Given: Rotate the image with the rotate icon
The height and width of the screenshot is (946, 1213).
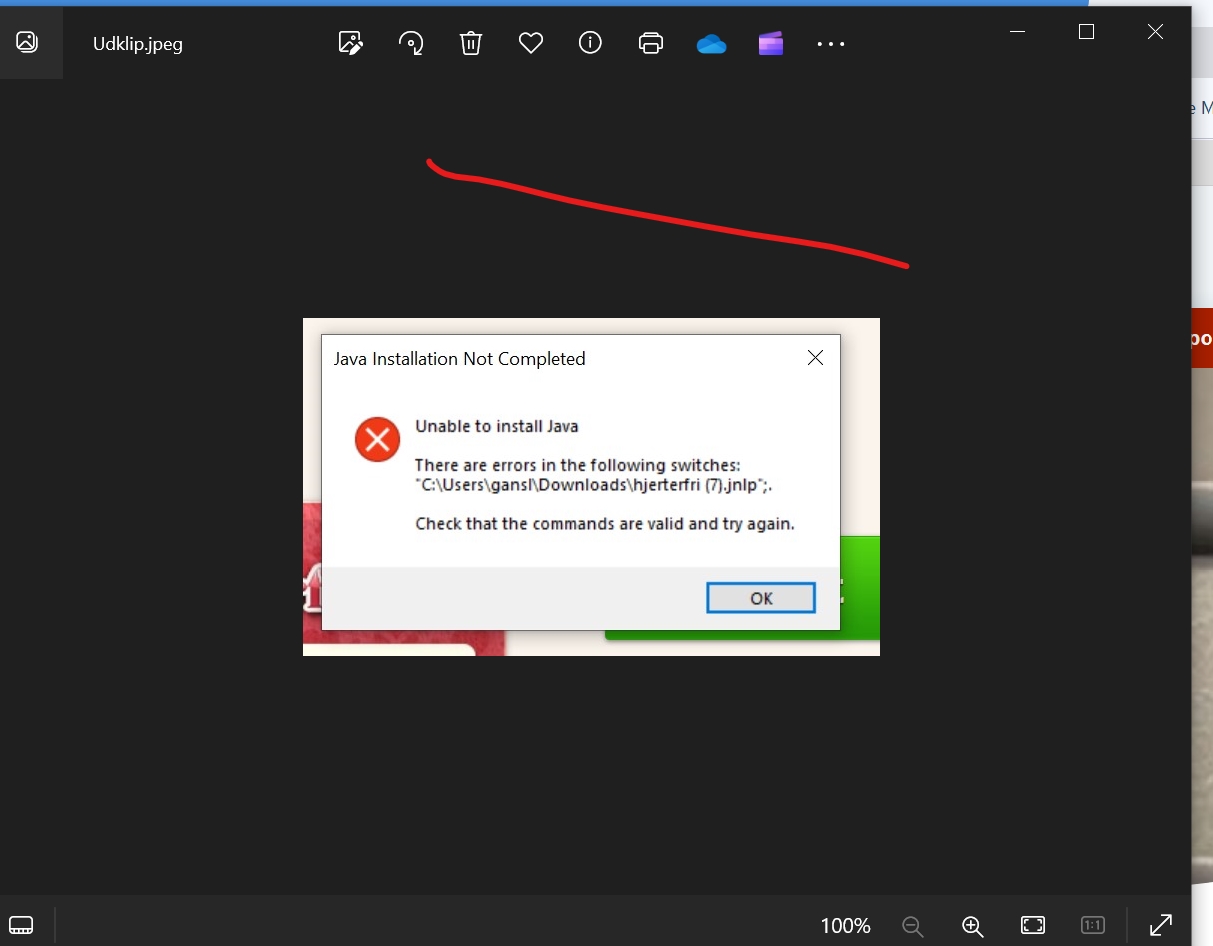Looking at the screenshot, I should click(x=411, y=43).
